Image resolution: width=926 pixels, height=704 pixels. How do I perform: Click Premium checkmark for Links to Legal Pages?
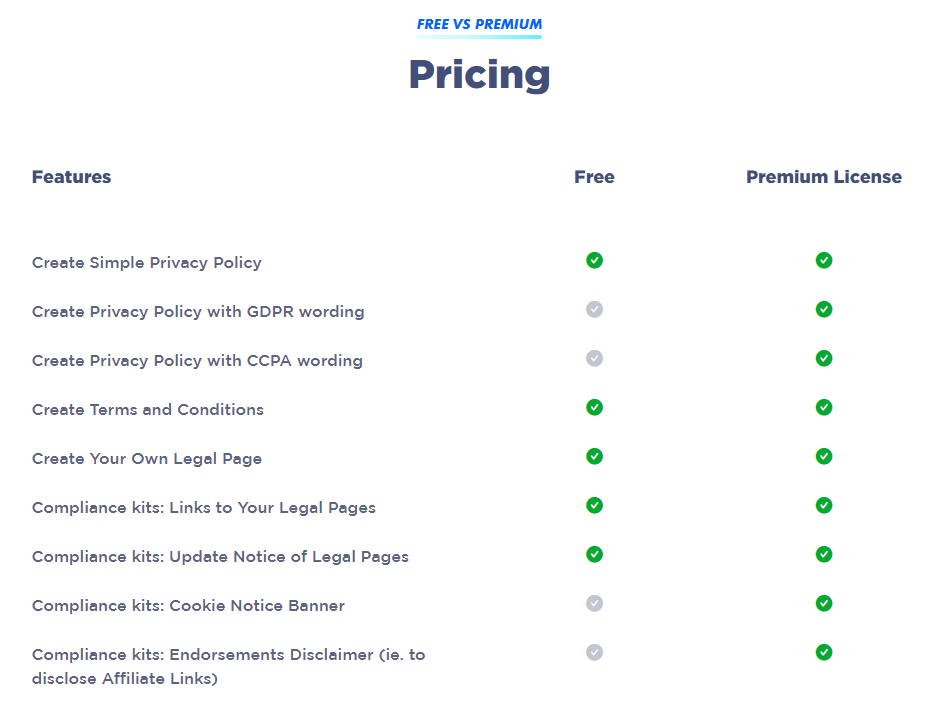[824, 506]
